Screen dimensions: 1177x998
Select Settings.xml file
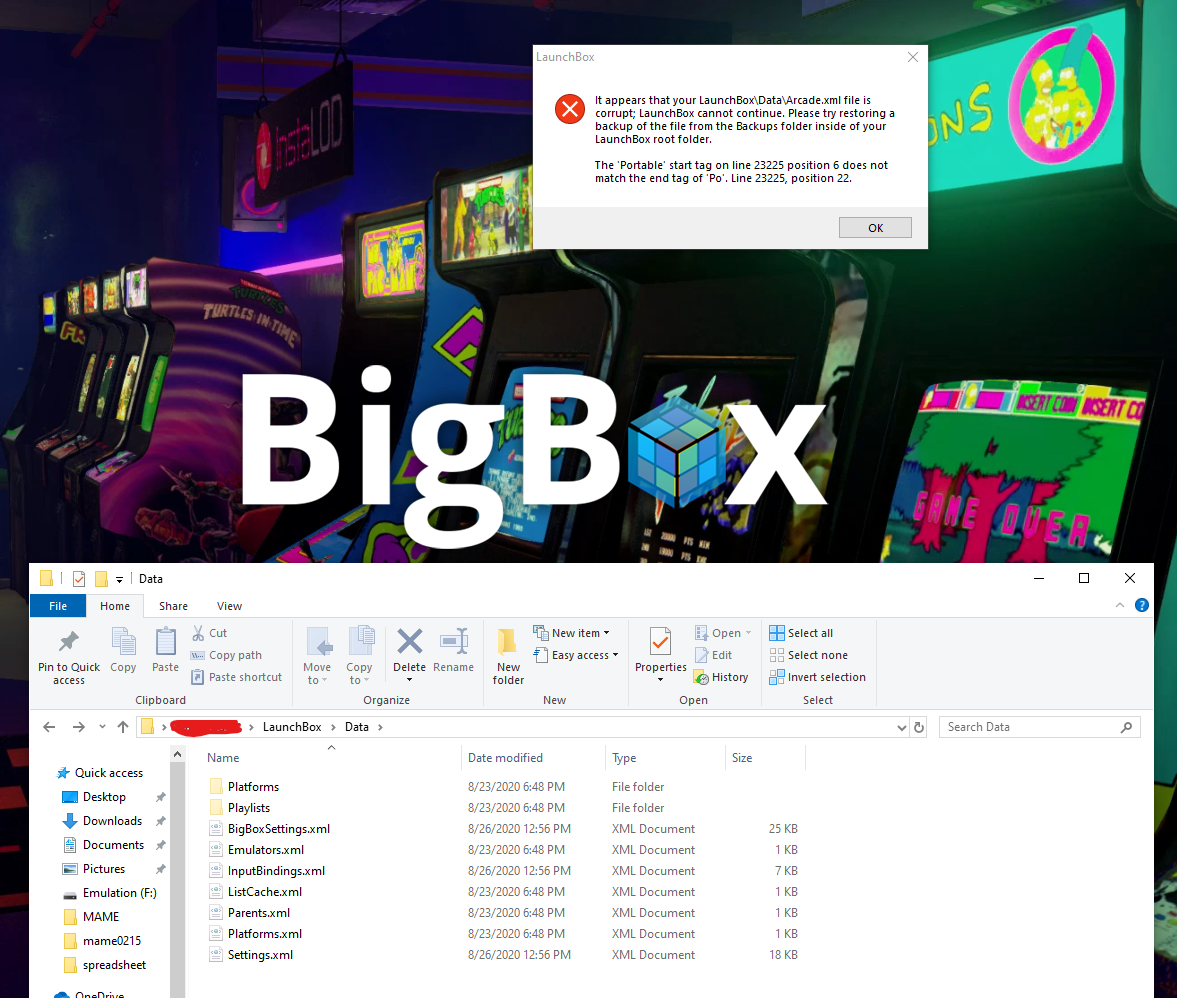tap(260, 954)
